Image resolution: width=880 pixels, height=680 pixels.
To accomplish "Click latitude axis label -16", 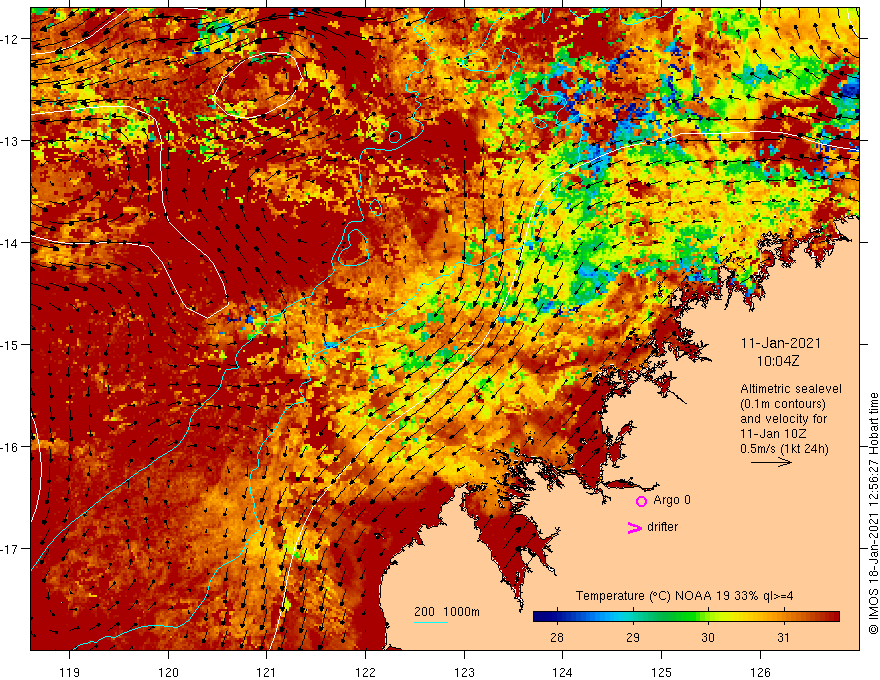I will [x=11, y=447].
